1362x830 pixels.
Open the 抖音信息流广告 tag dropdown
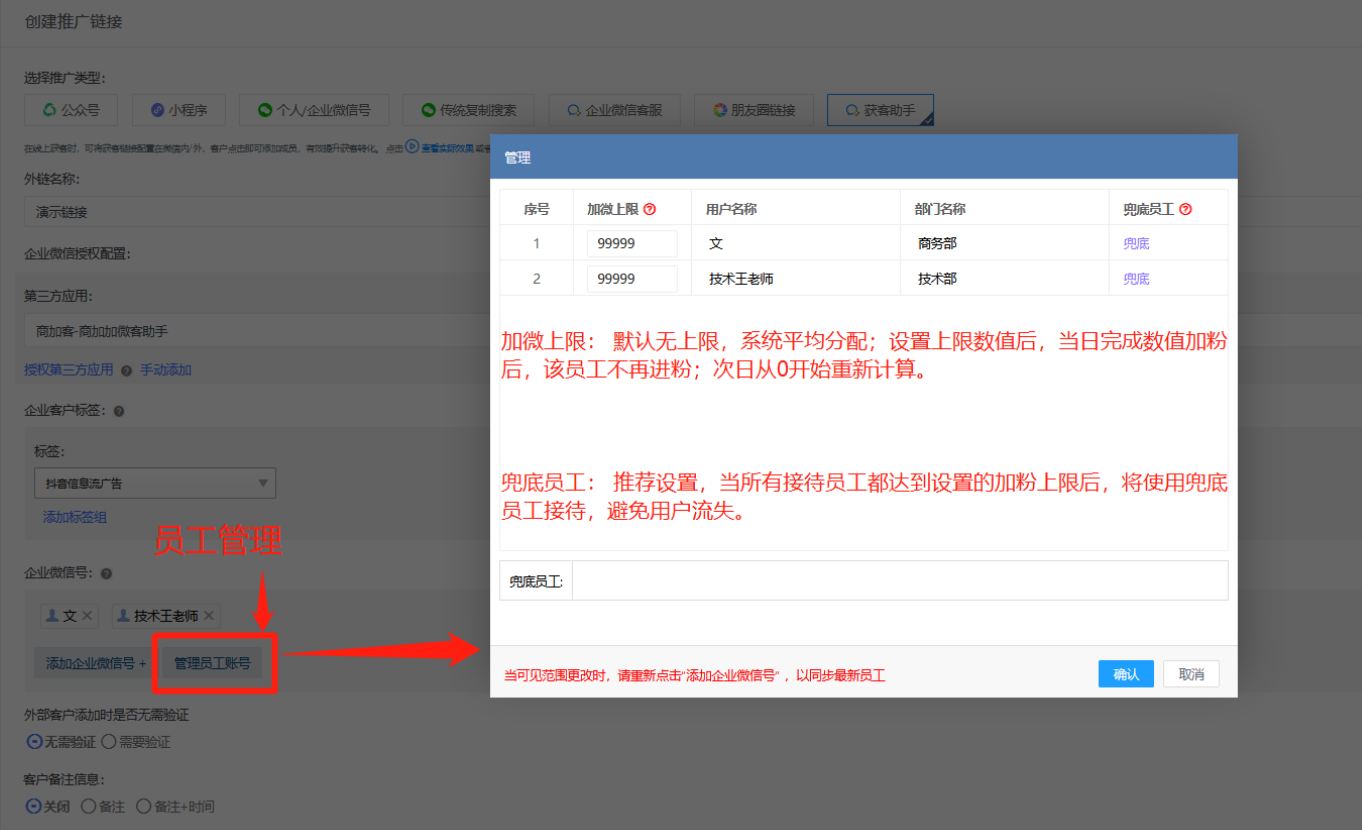[155, 484]
